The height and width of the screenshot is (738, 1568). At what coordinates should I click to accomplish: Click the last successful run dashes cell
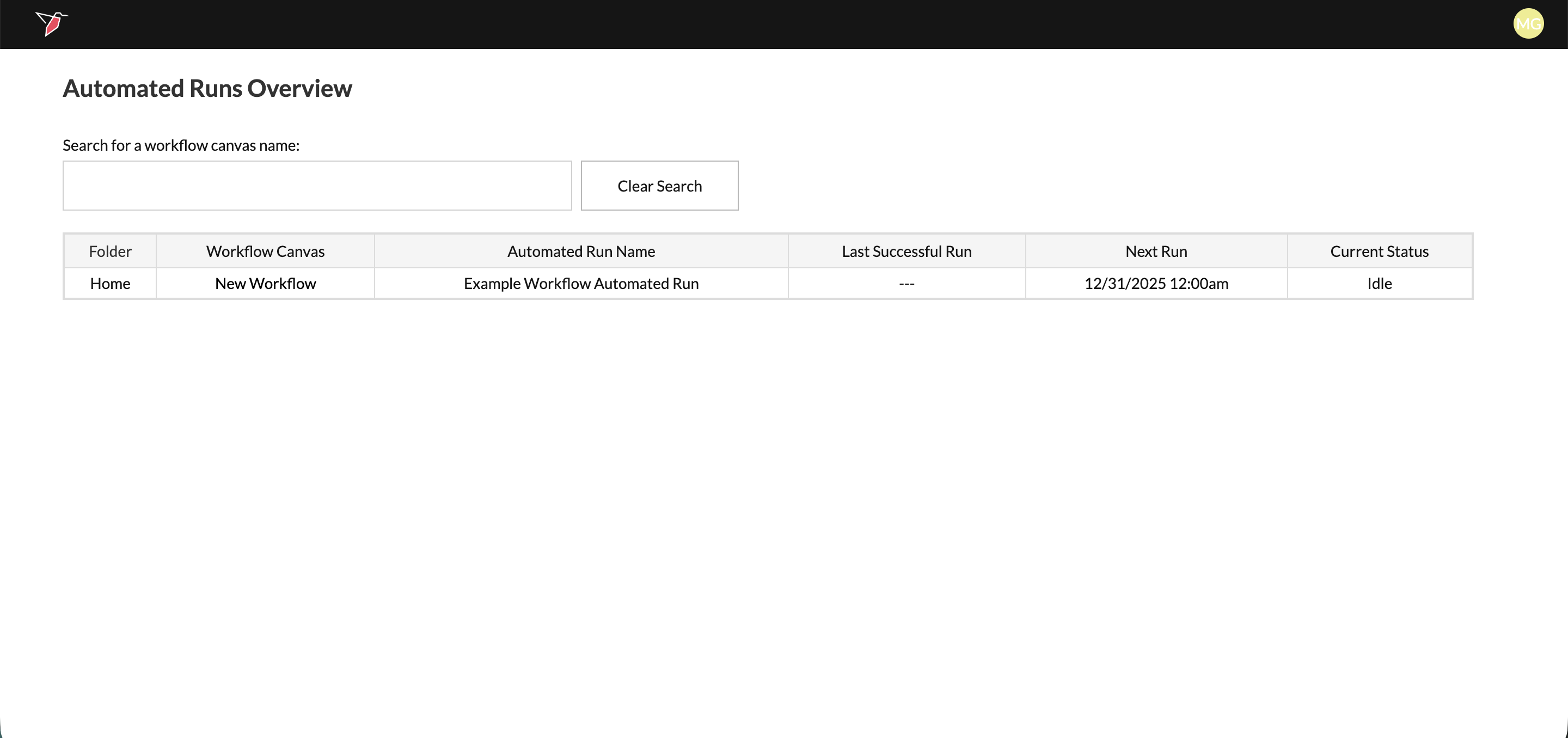pos(906,284)
